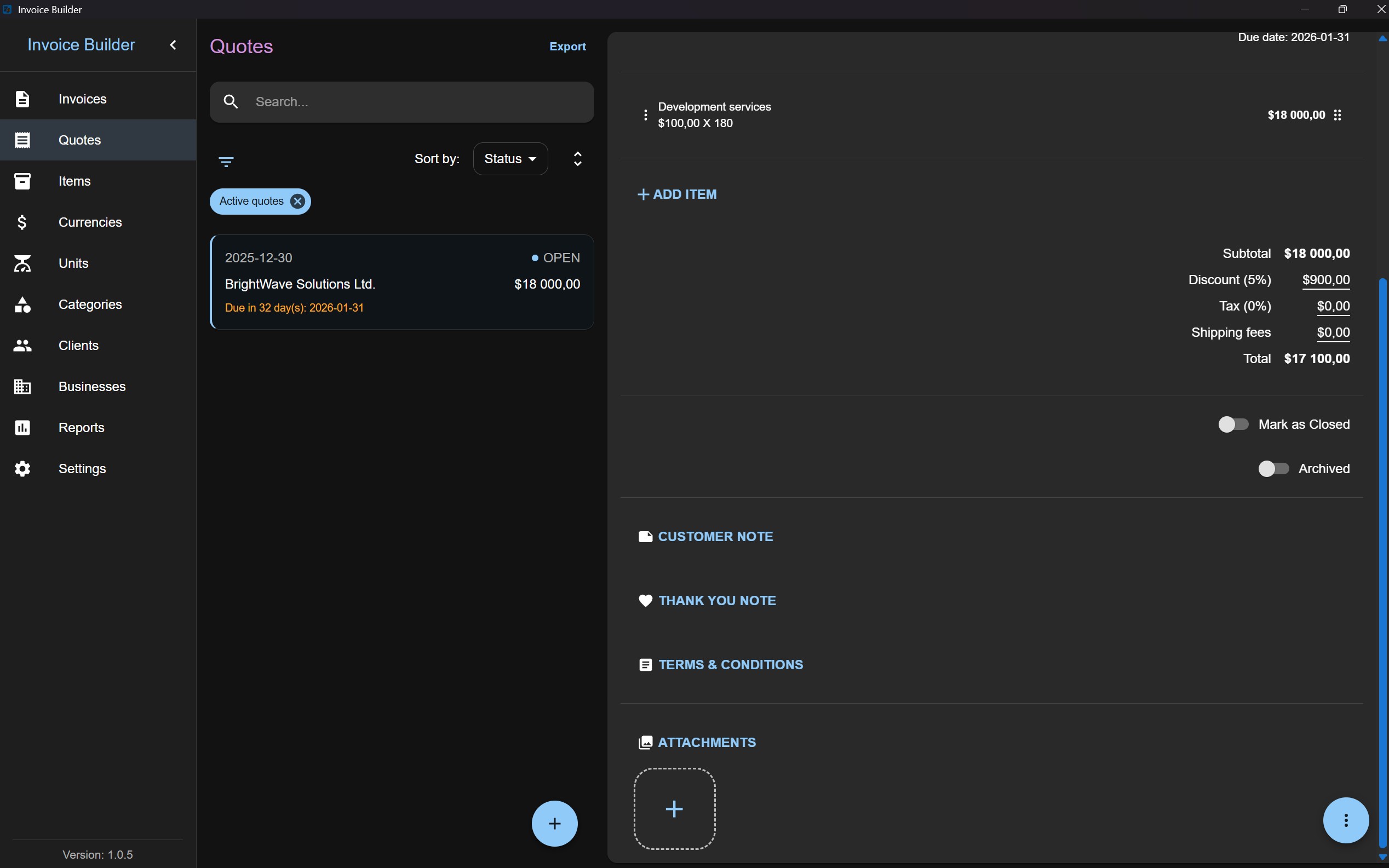Go to Units via scale icon
The width and height of the screenshot is (1389, 868).
click(22, 263)
